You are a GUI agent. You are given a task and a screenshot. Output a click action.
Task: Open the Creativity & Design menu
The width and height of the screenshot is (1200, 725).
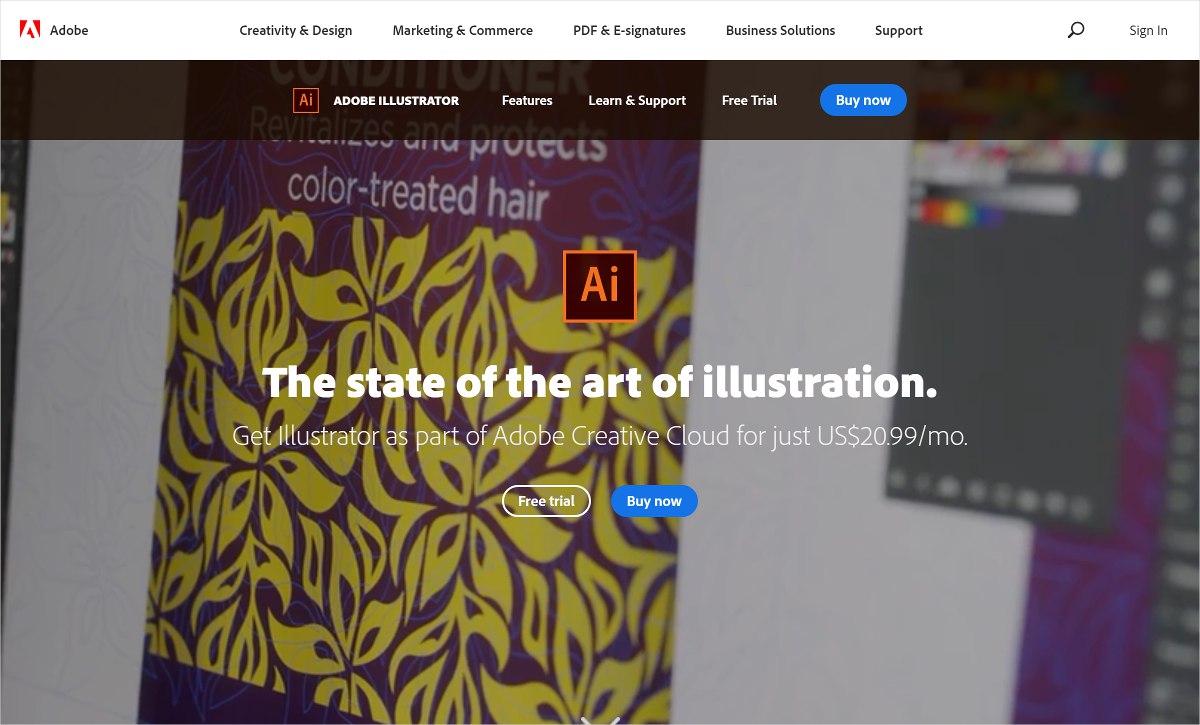pos(296,30)
